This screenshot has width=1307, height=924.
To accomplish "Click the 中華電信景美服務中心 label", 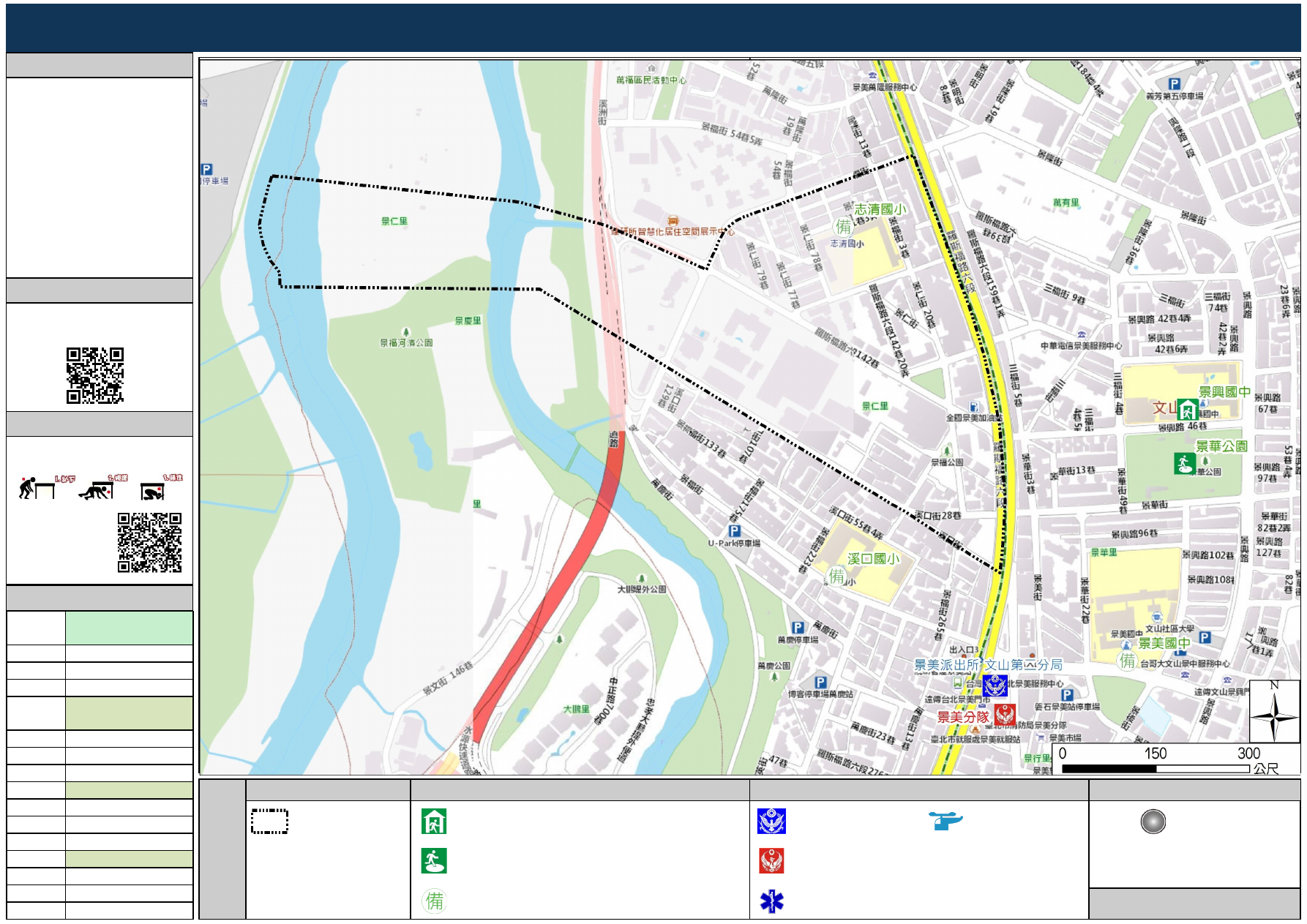I will pos(1081,346).
